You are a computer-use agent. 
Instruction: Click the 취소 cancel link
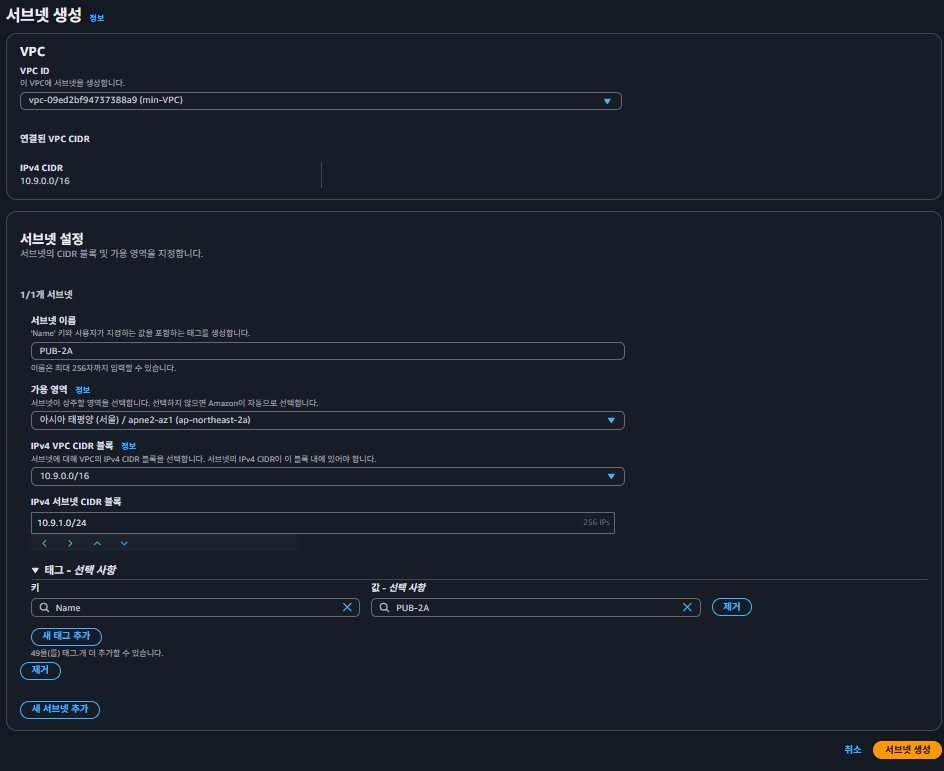pyautogui.click(x=852, y=749)
